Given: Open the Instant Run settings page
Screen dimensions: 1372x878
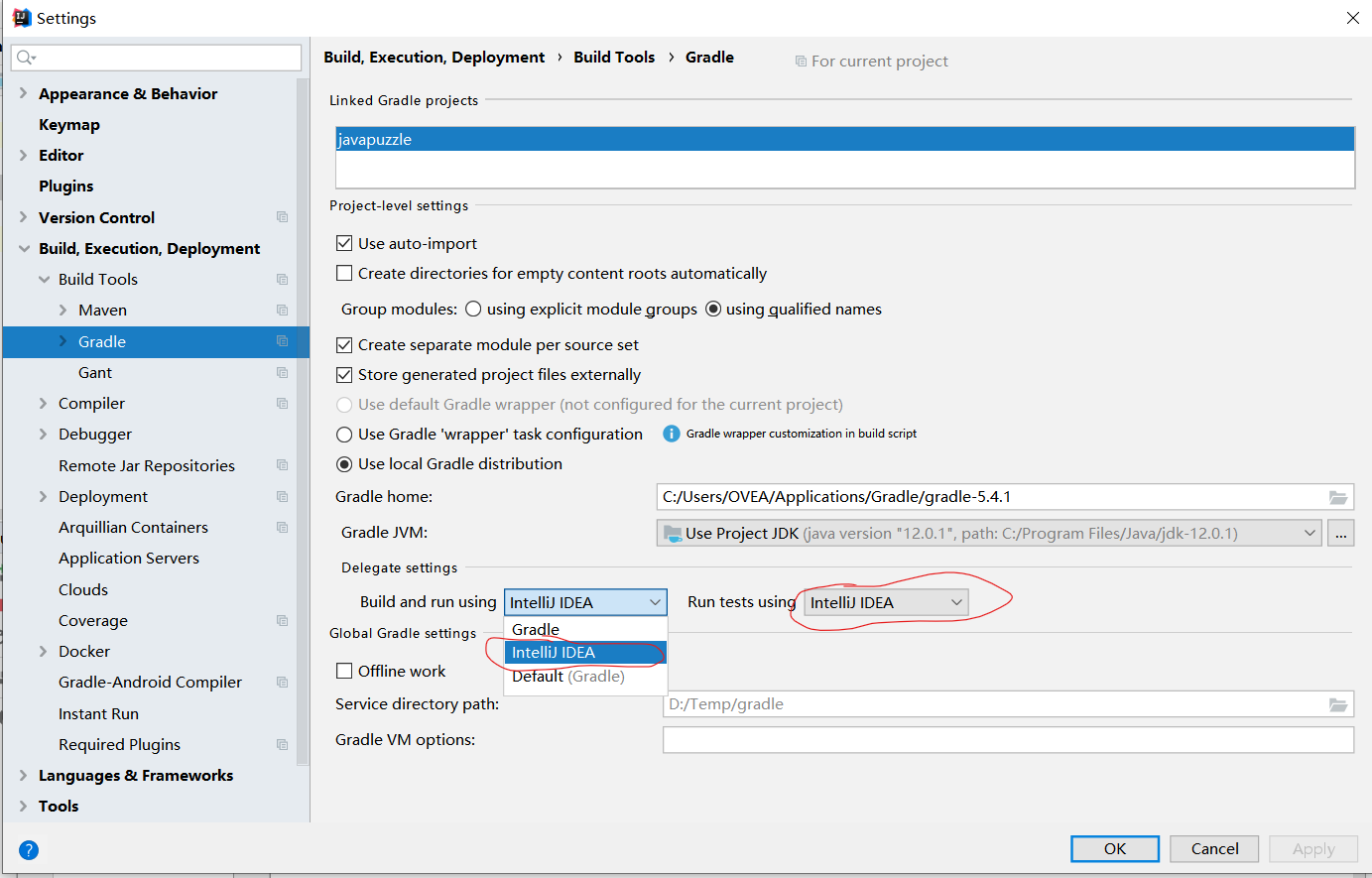Looking at the screenshot, I should pos(98,713).
